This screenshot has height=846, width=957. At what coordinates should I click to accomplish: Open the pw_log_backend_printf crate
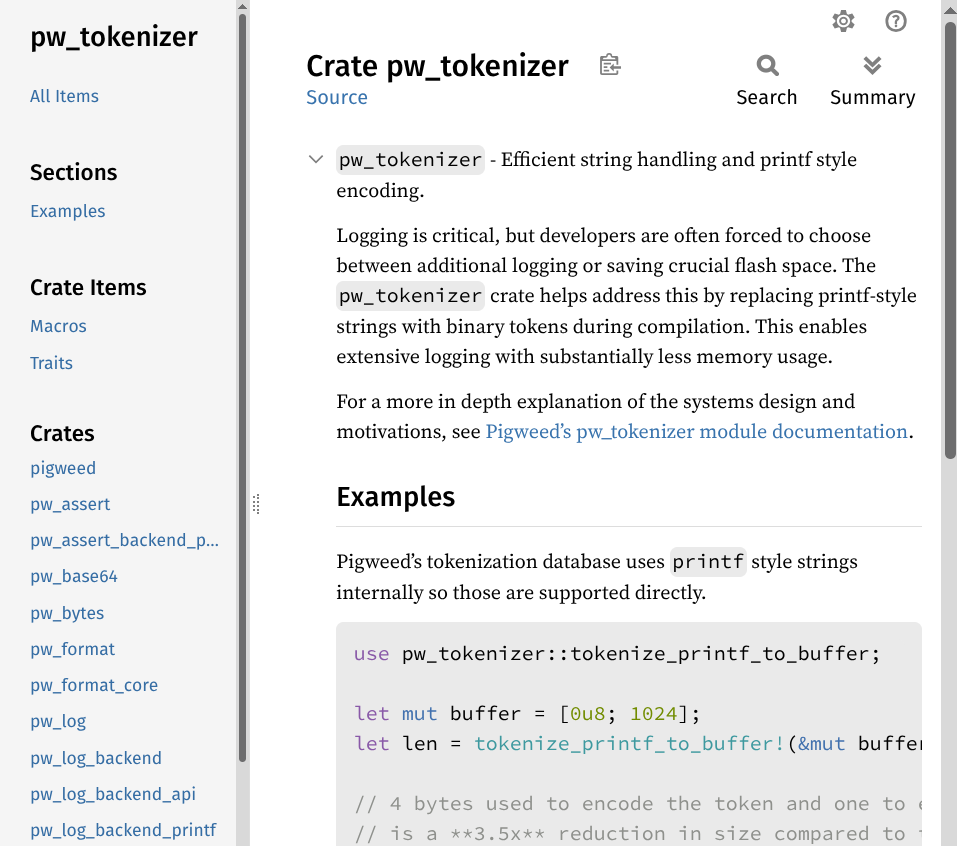pyautogui.click(x=123, y=830)
